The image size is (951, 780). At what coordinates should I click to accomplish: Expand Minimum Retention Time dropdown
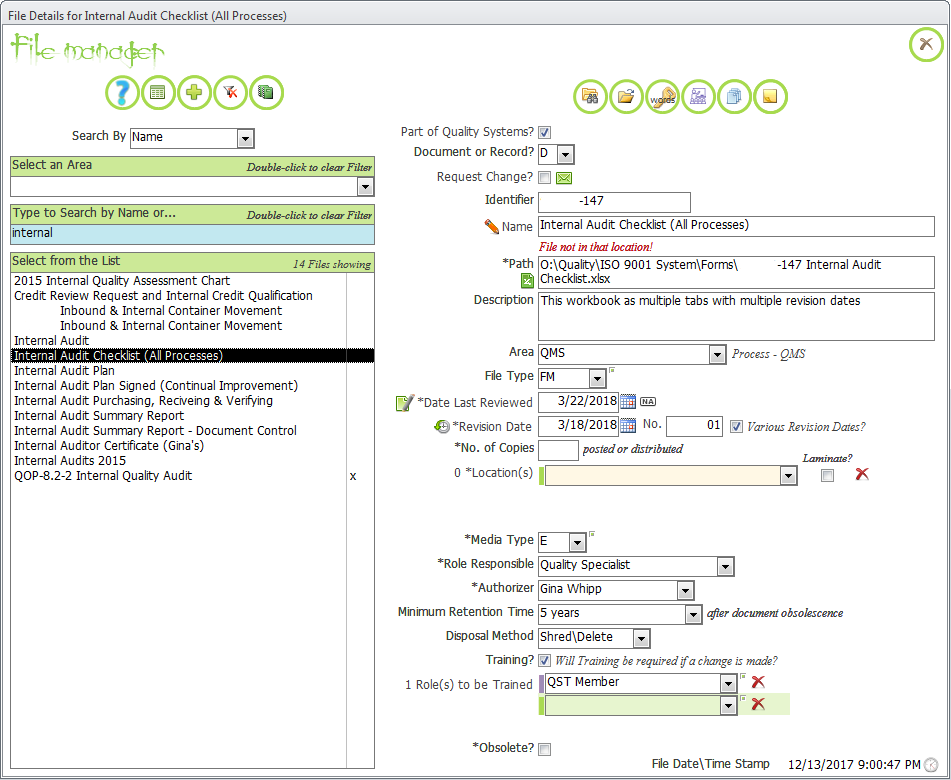point(693,615)
